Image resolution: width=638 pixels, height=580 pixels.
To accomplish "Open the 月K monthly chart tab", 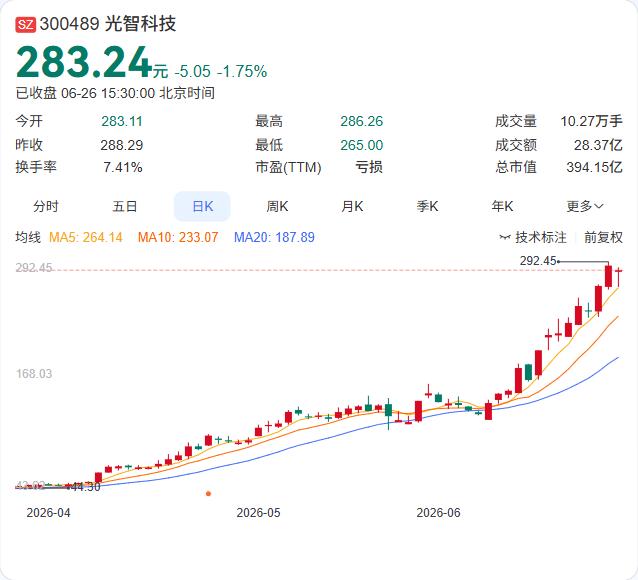I will tap(352, 206).
